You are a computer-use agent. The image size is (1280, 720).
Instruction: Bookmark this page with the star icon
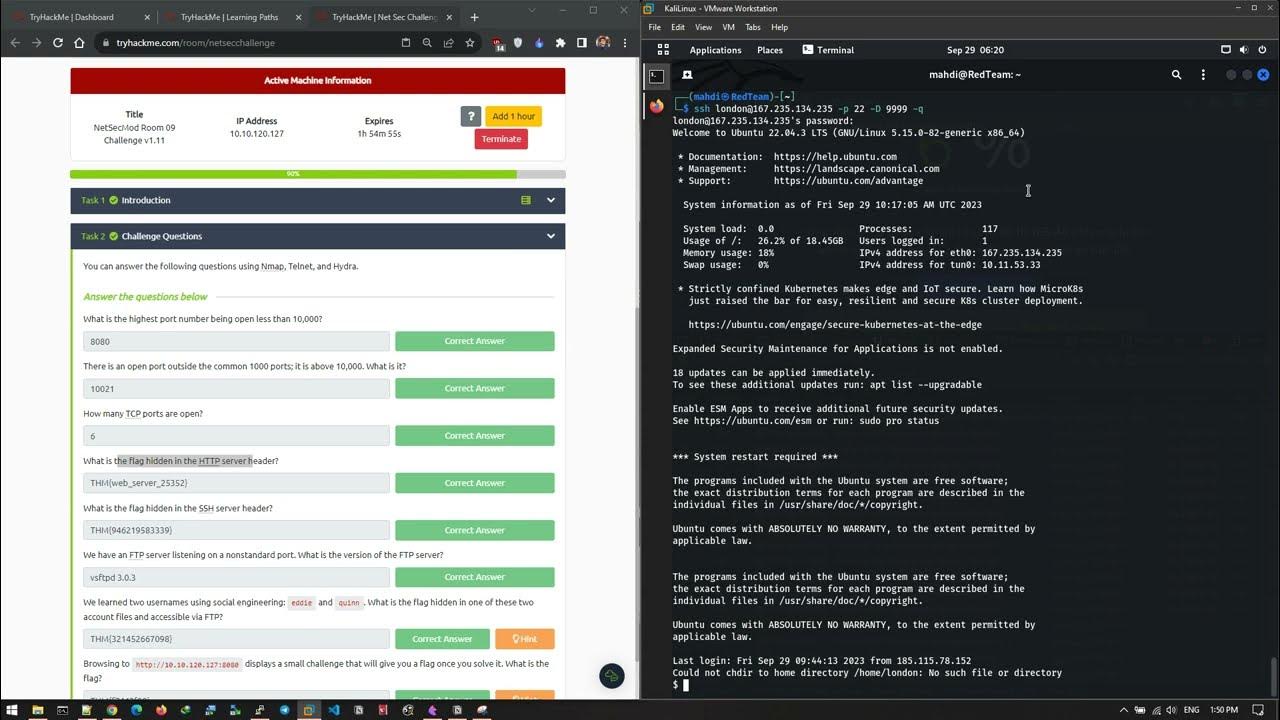pos(469,43)
